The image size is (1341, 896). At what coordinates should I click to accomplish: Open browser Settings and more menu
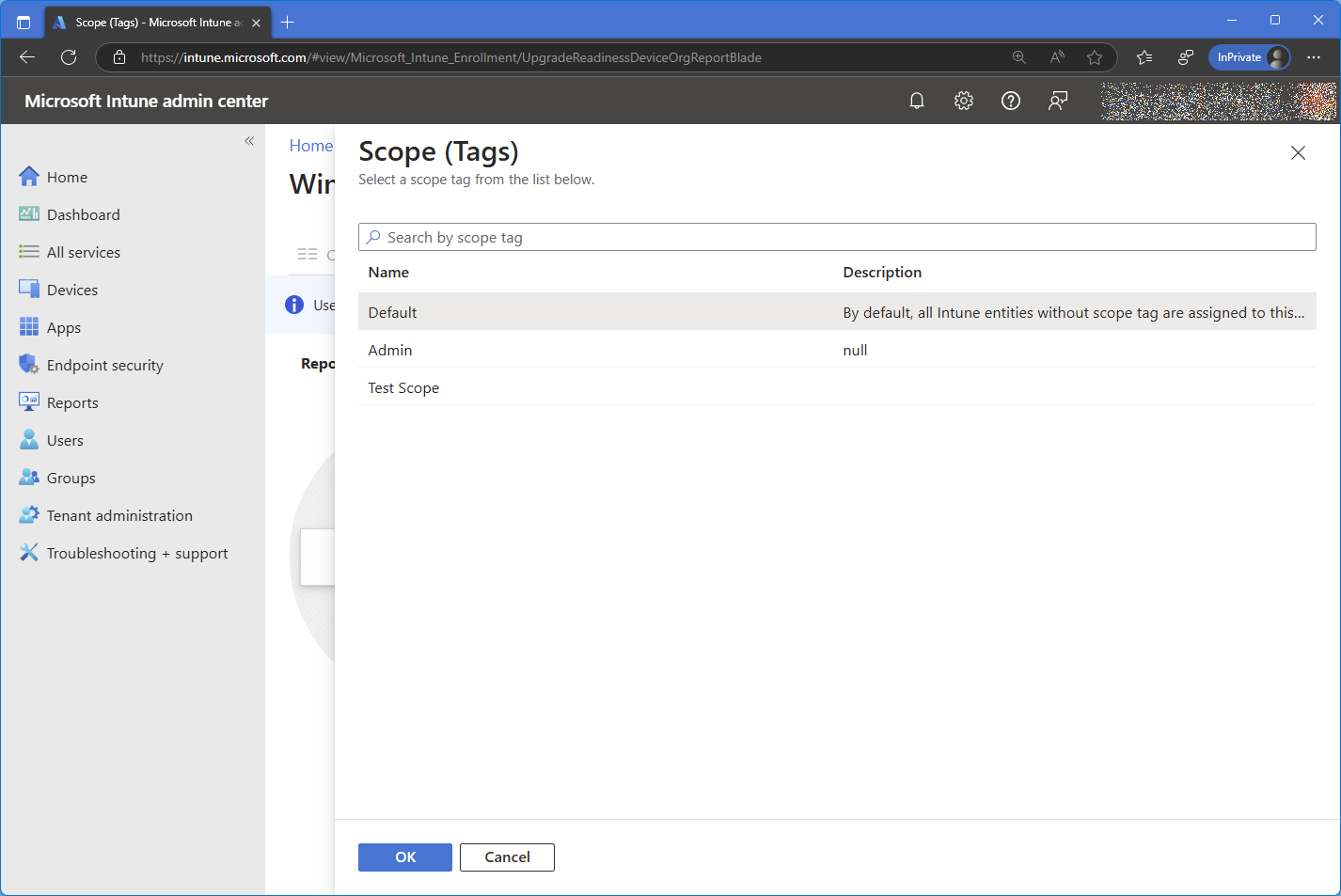coord(1314,57)
